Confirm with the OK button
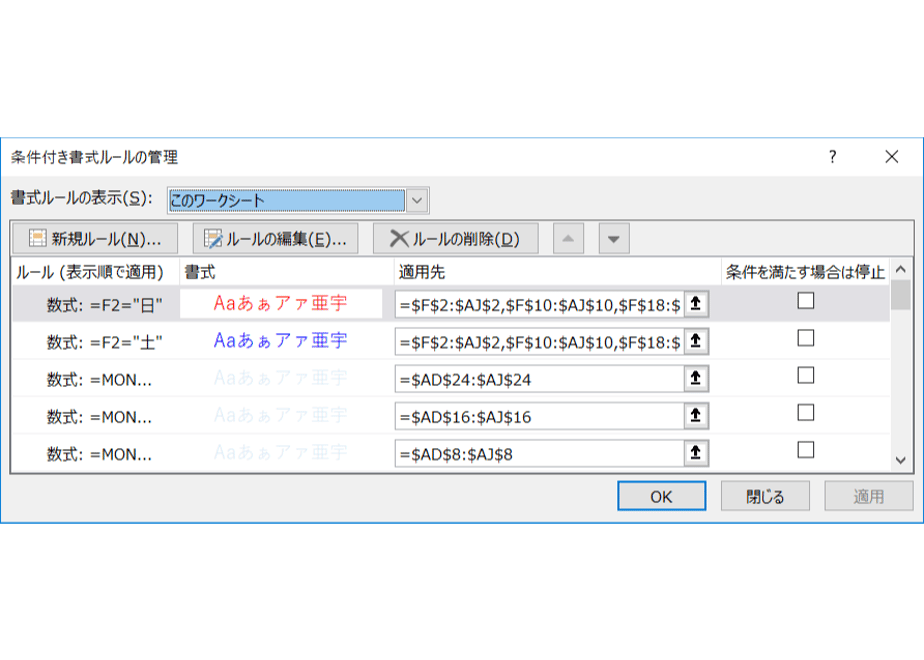 (x=661, y=496)
